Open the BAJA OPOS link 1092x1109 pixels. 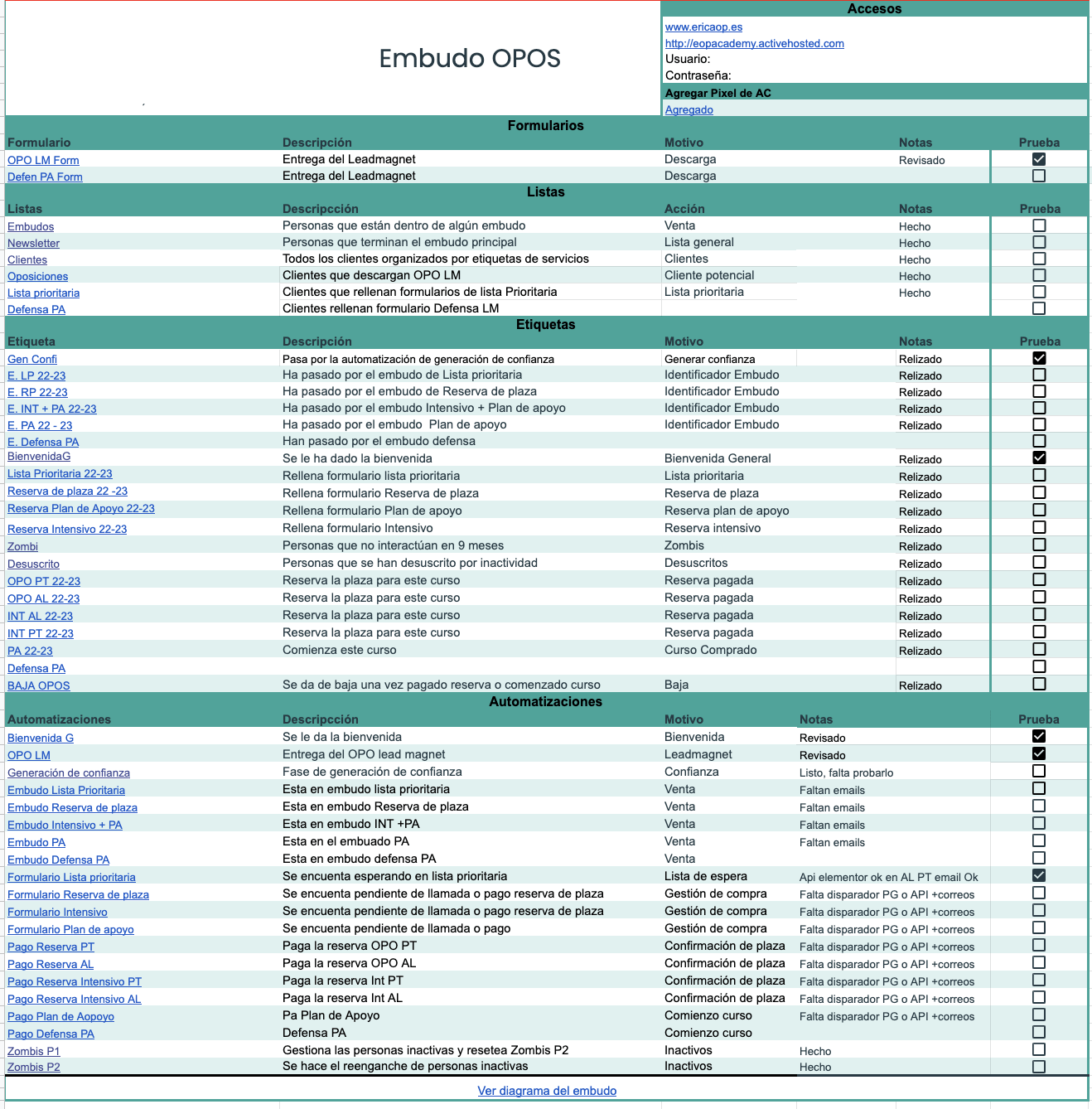click(39, 685)
